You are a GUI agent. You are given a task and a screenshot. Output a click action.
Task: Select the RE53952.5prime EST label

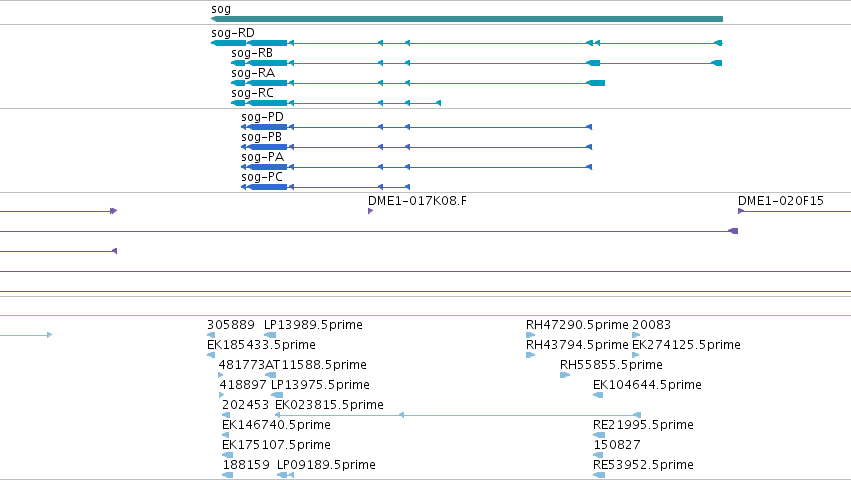click(643, 465)
